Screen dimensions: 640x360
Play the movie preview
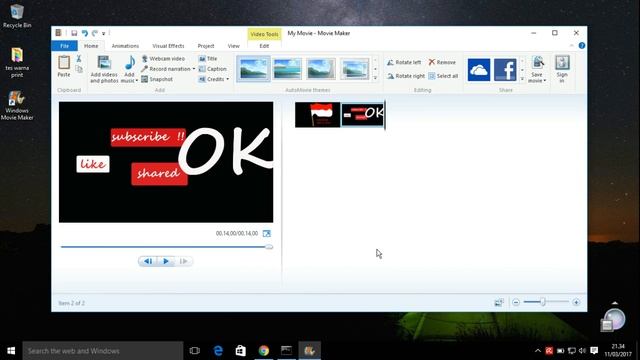tap(166, 261)
